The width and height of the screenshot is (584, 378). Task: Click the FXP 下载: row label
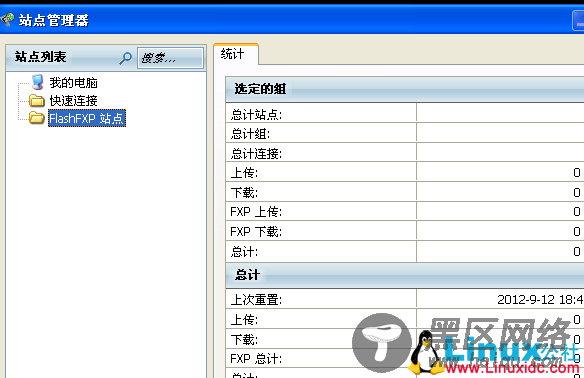coord(256,232)
